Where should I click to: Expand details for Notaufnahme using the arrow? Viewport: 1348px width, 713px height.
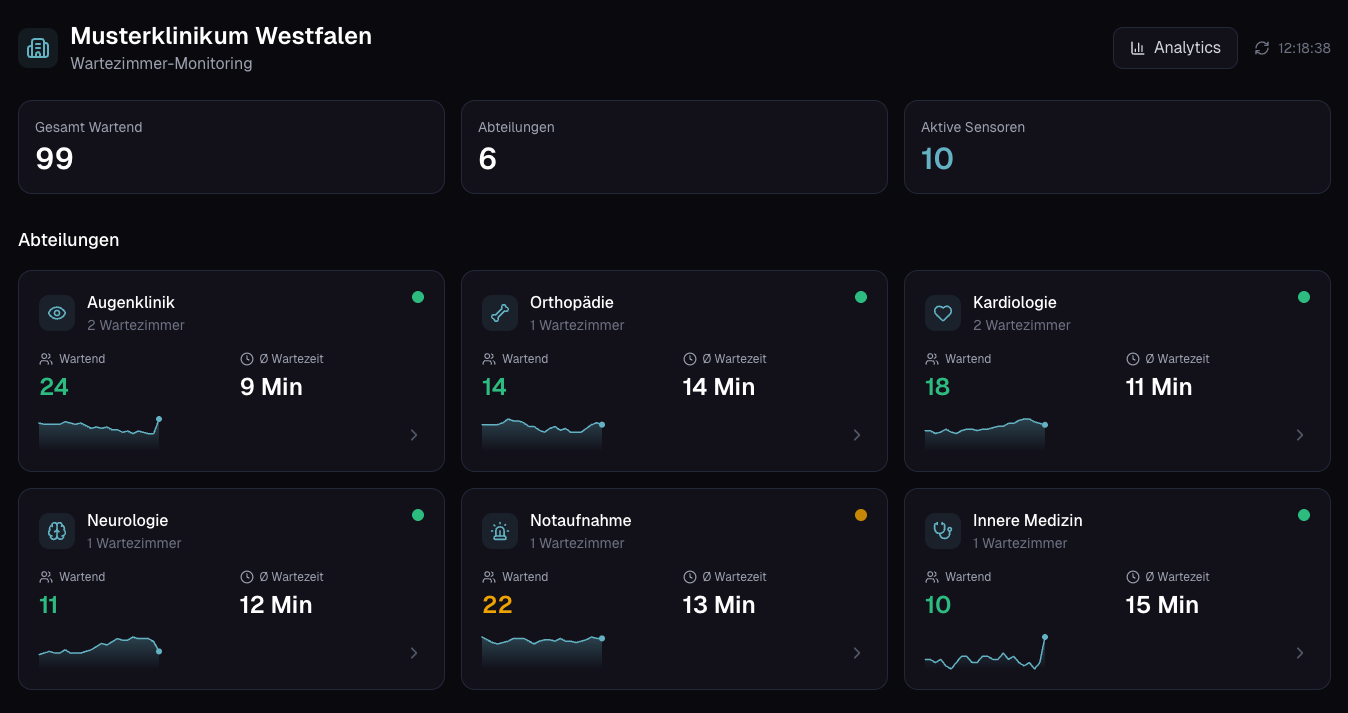click(x=856, y=653)
